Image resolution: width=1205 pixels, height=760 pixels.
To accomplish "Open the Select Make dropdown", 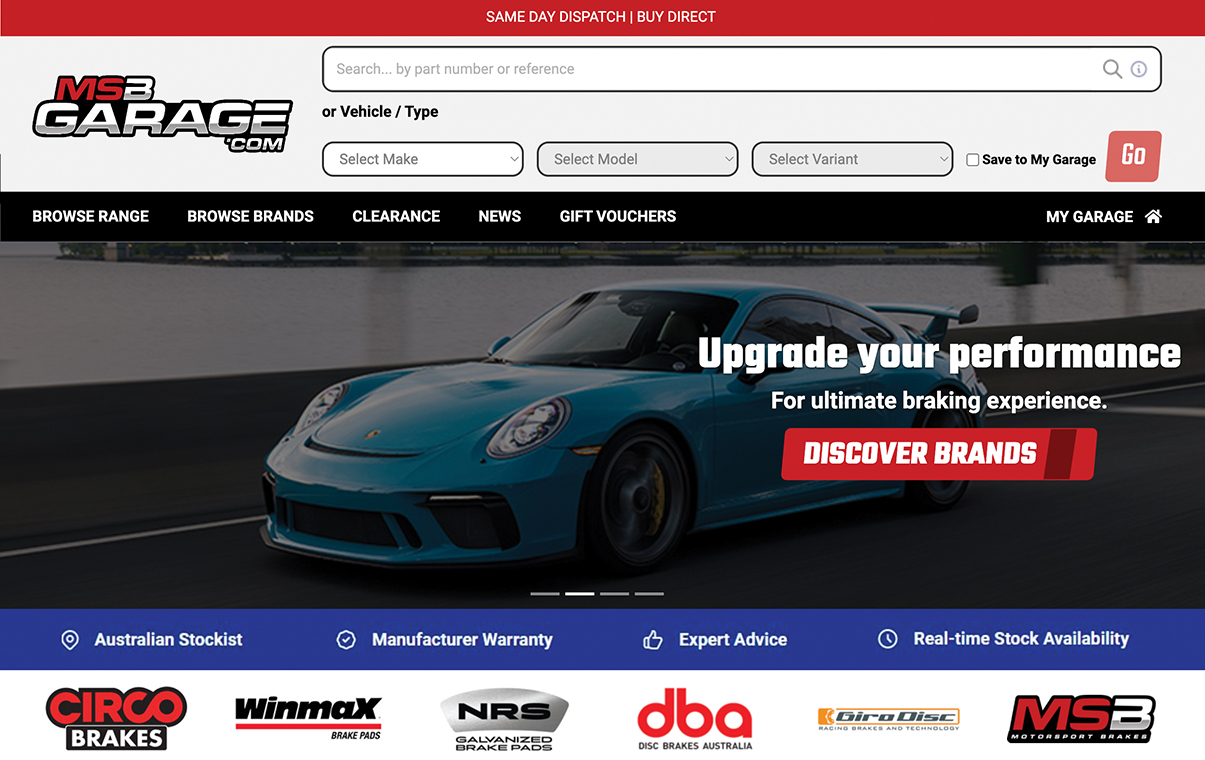I will click(x=423, y=159).
